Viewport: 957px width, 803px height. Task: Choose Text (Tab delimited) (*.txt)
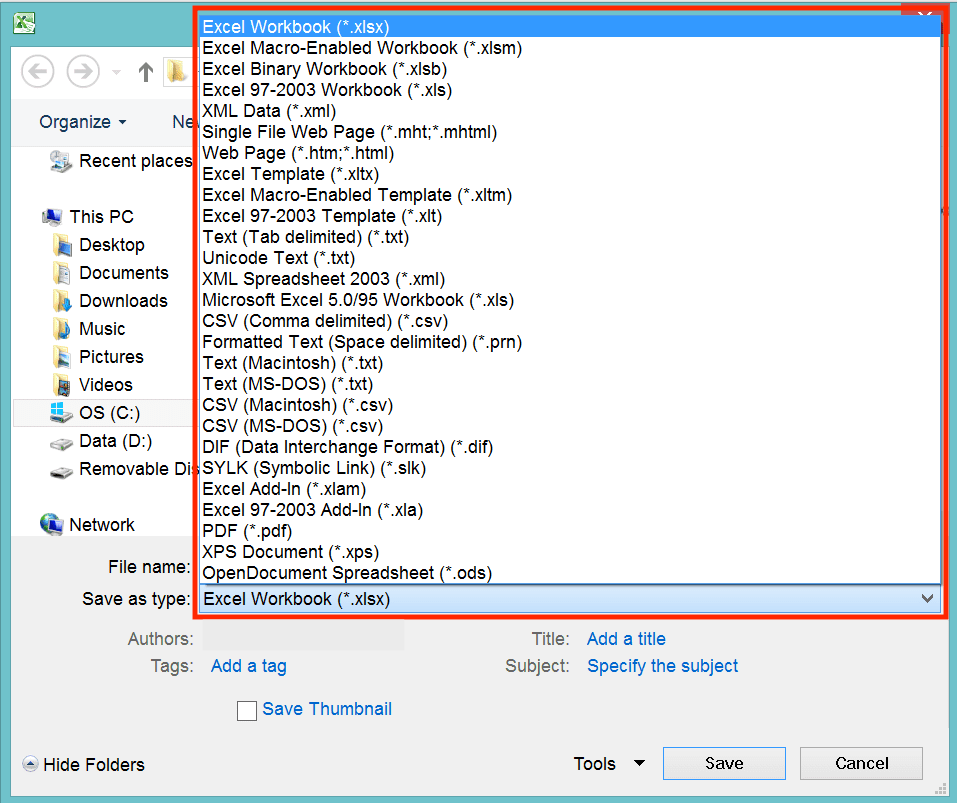pyautogui.click(x=570, y=237)
